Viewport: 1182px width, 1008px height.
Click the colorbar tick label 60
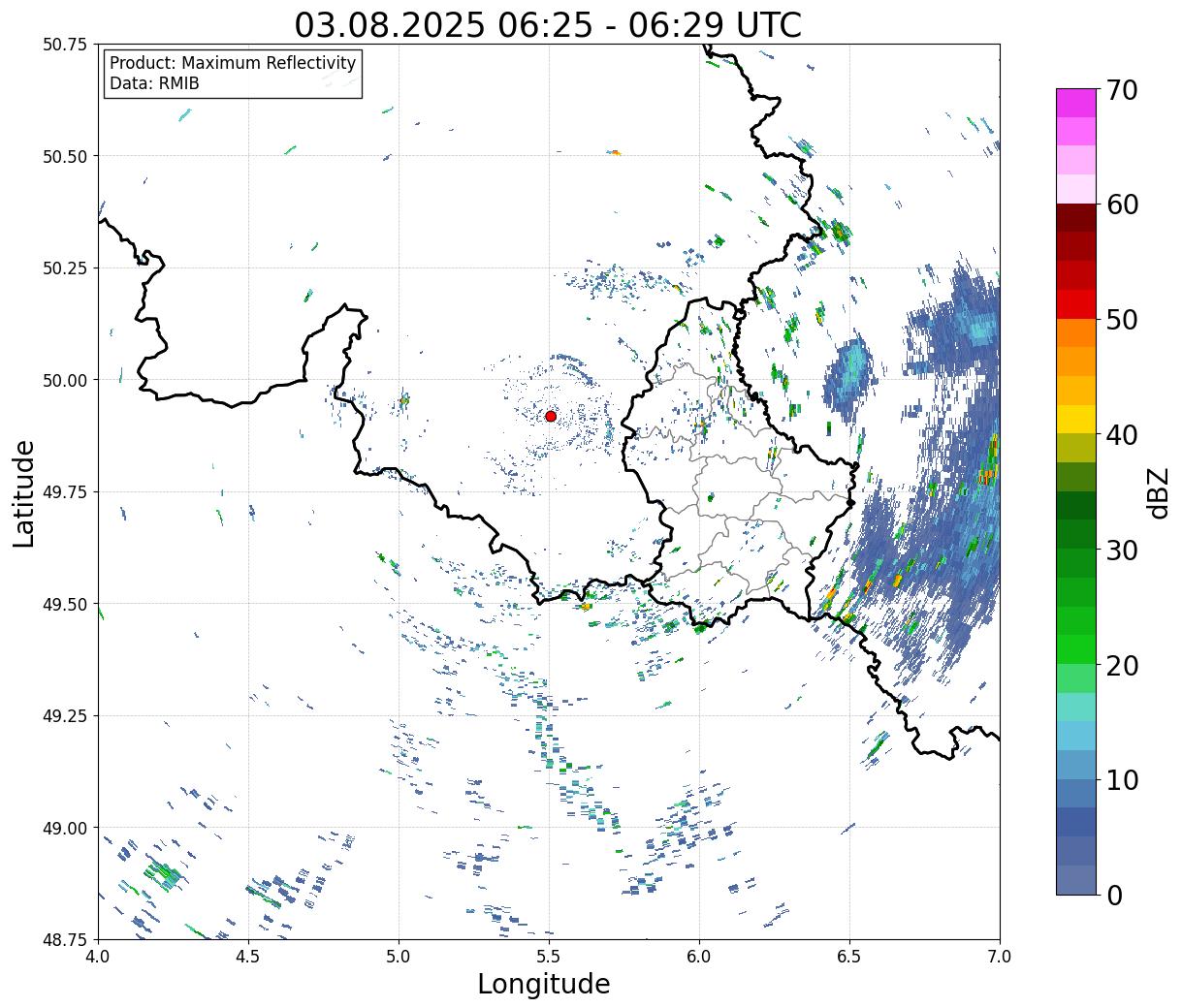[1121, 205]
